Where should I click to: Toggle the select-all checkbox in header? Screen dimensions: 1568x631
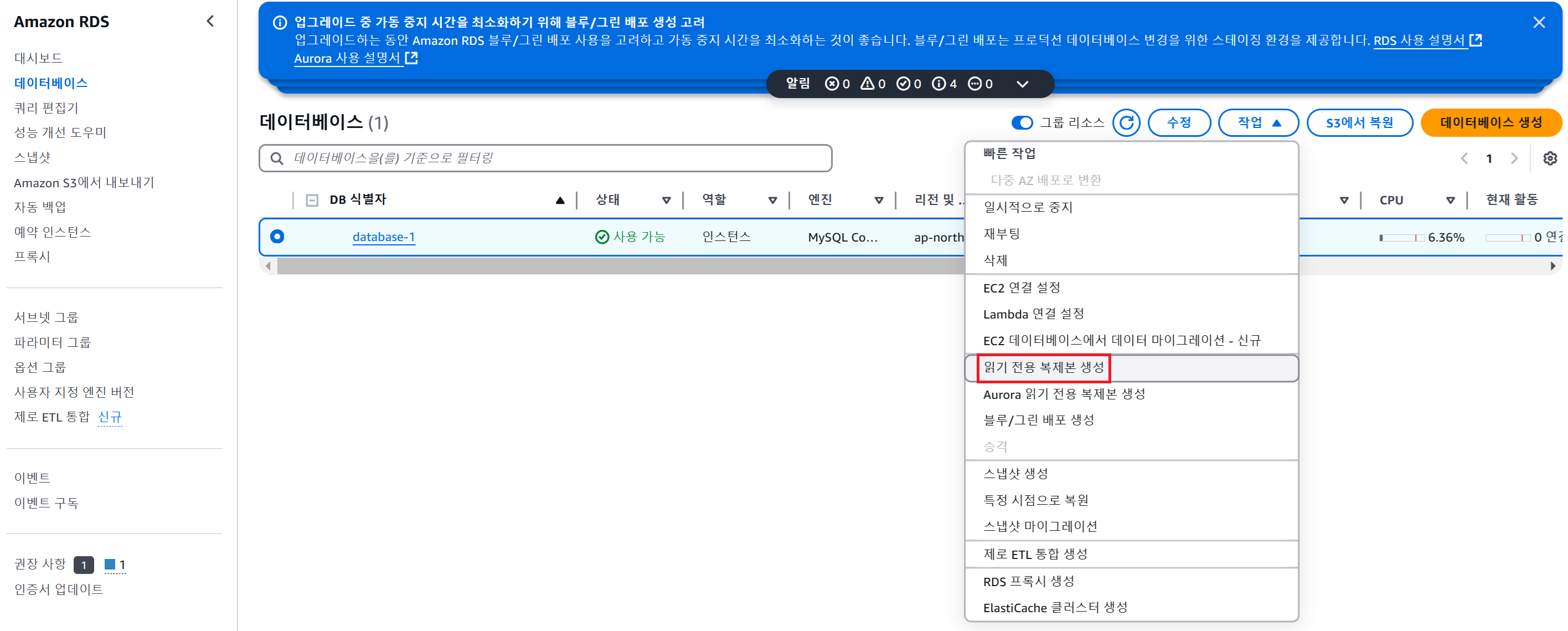(x=312, y=200)
